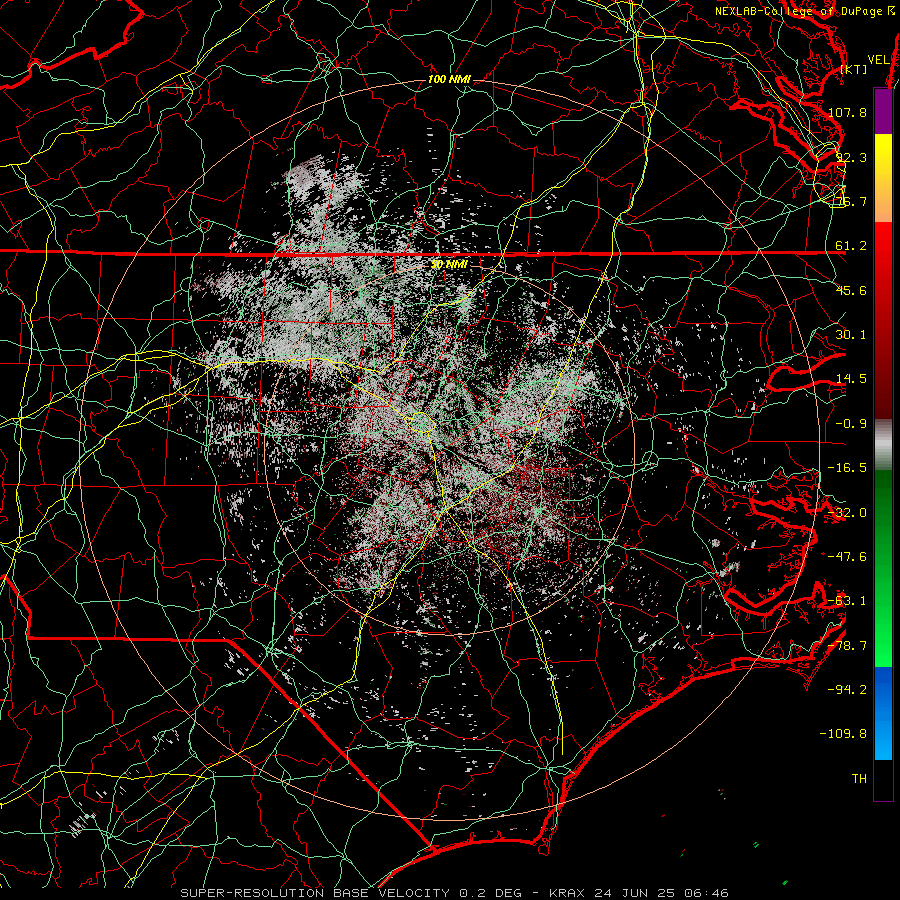Screen dimensions: 900x900
Task: Click the gray near-zero segment of the color bar
Action: [883, 444]
